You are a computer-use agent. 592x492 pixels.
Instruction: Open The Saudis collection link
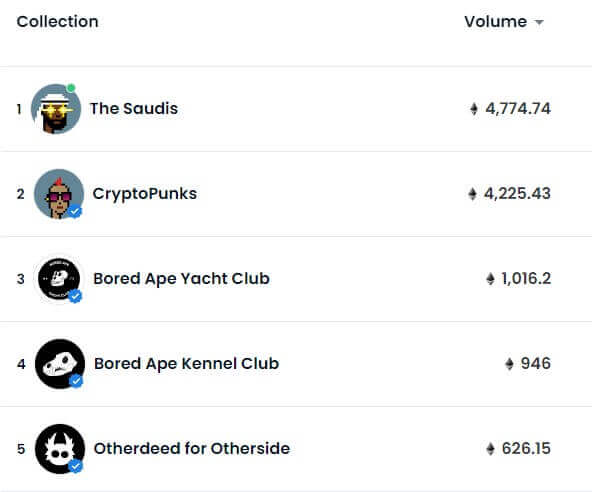[134, 108]
